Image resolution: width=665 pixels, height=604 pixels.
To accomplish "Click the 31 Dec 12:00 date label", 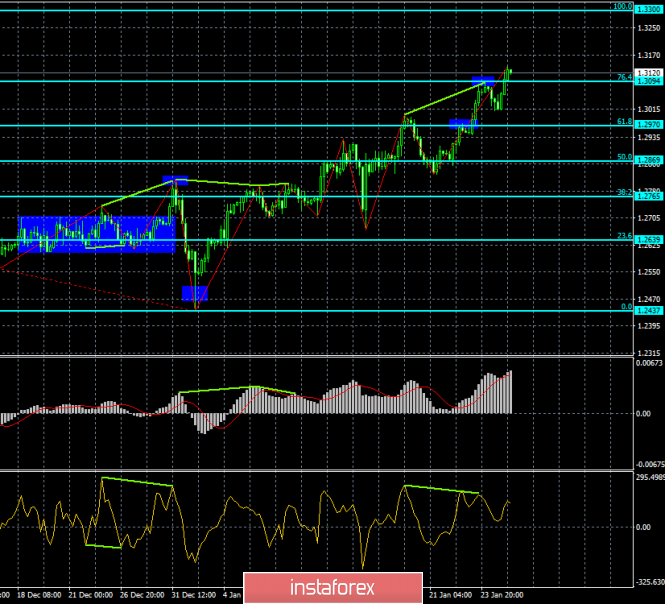I will (194, 595).
